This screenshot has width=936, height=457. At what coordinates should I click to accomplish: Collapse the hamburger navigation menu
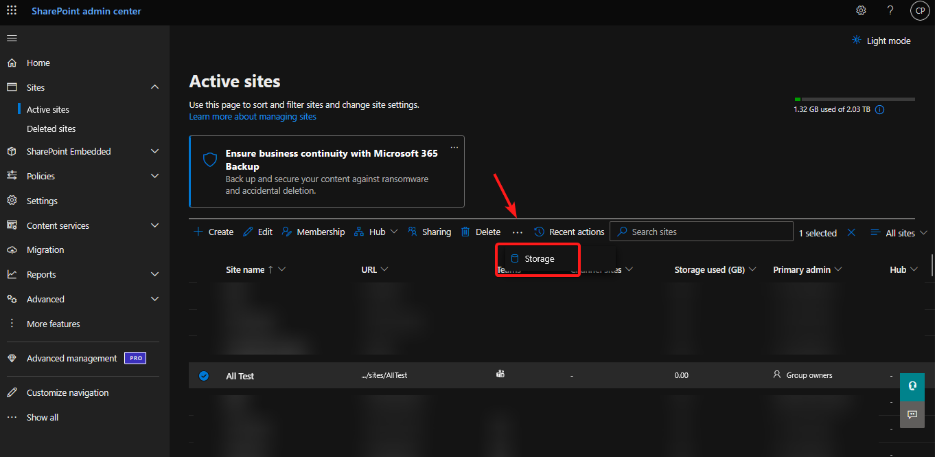pyautogui.click(x=12, y=38)
